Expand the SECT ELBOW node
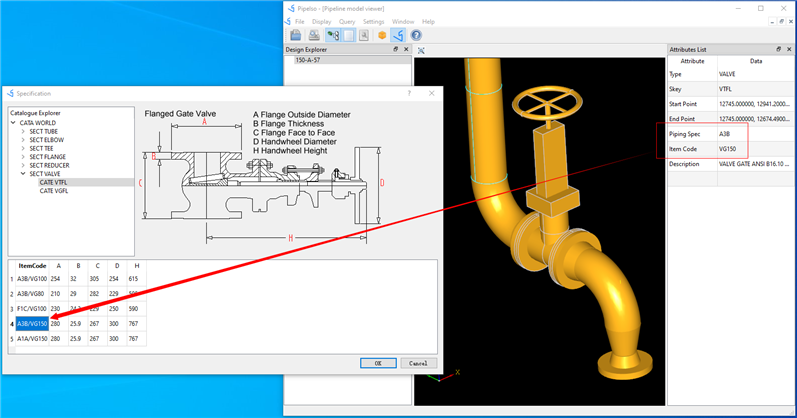This screenshot has height=418, width=797. (x=23, y=140)
